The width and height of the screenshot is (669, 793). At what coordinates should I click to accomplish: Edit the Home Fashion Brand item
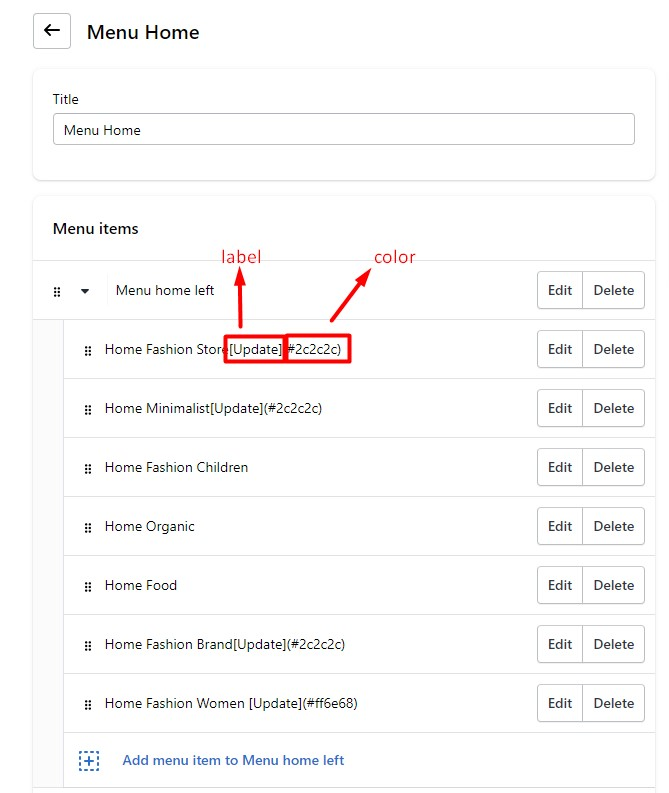tap(560, 644)
